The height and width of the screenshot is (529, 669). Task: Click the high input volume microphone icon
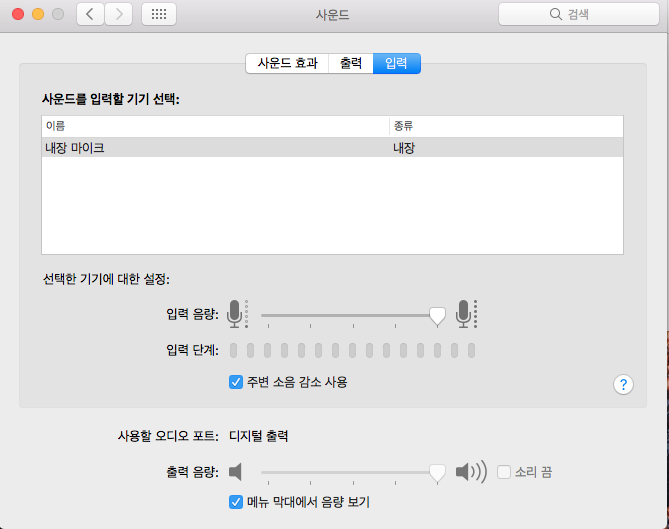click(465, 314)
